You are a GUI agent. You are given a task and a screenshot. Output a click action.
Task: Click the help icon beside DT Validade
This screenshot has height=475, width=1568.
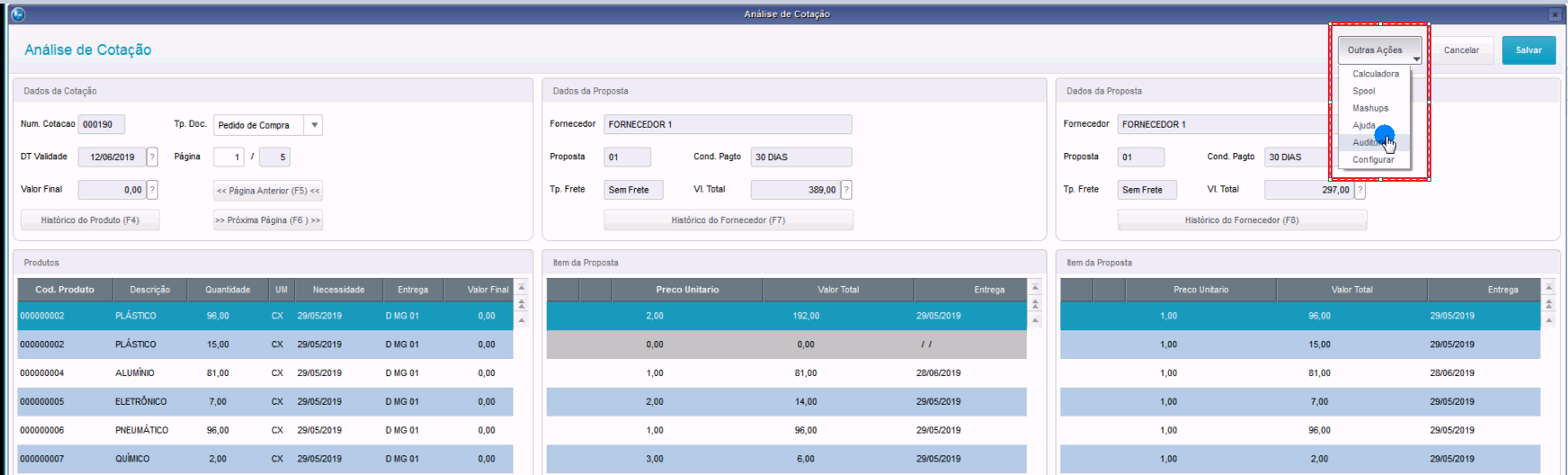point(152,157)
